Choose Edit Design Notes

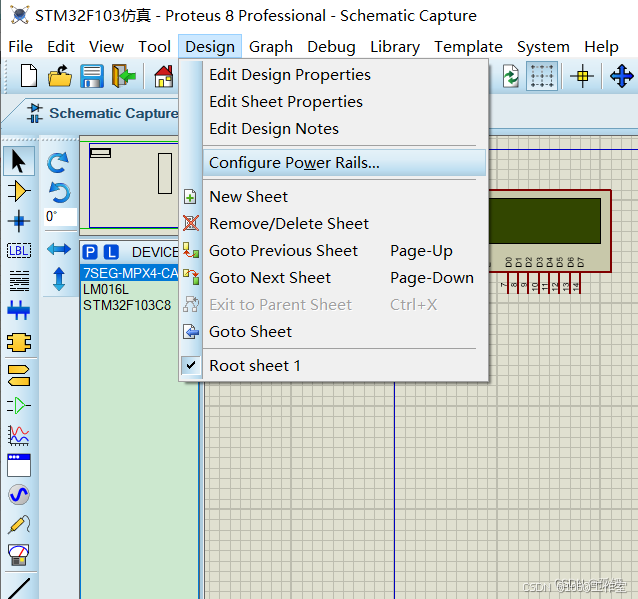[344, 129]
